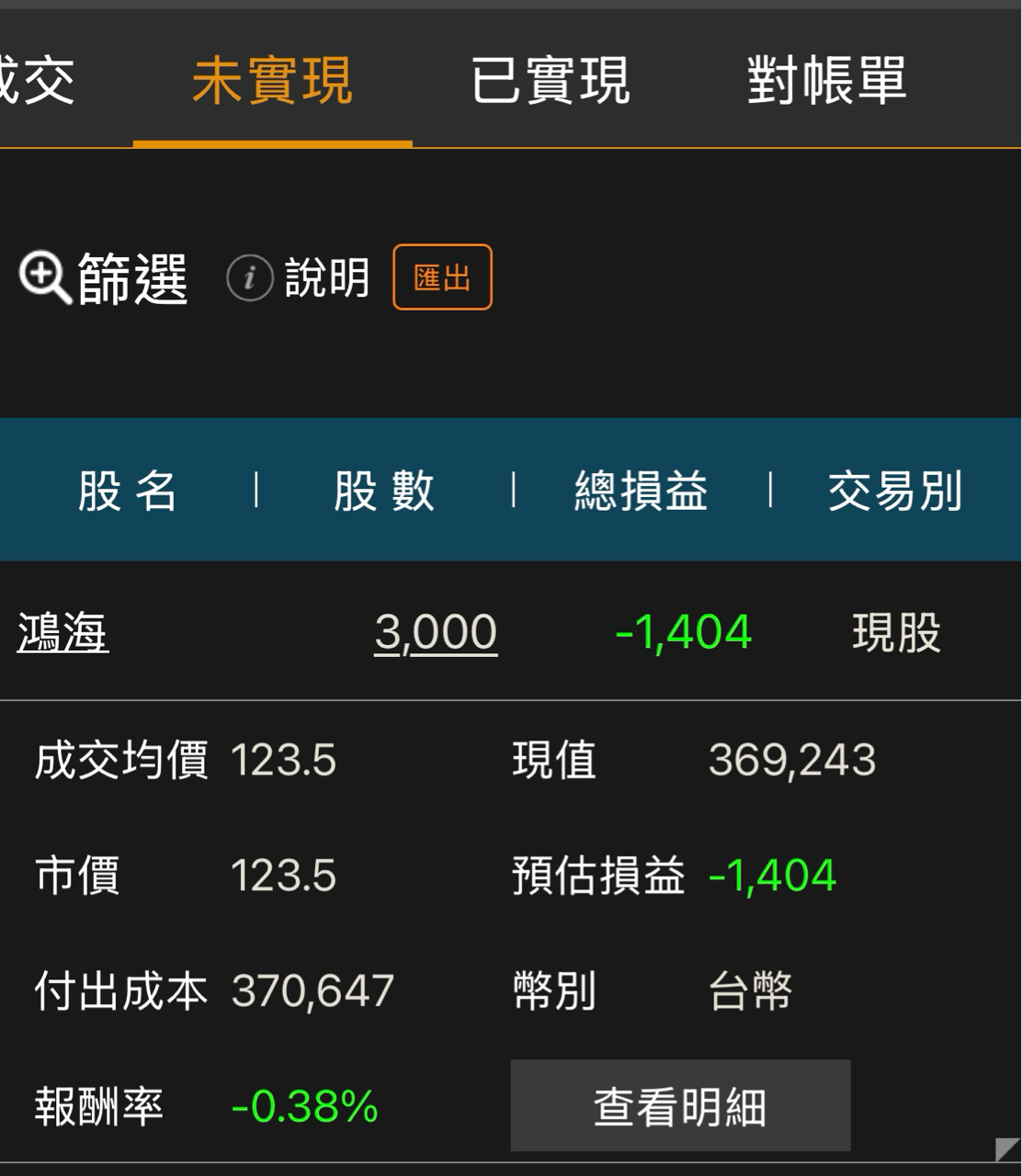Sort by 總損益 column header
1022x1176 pixels.
point(642,491)
